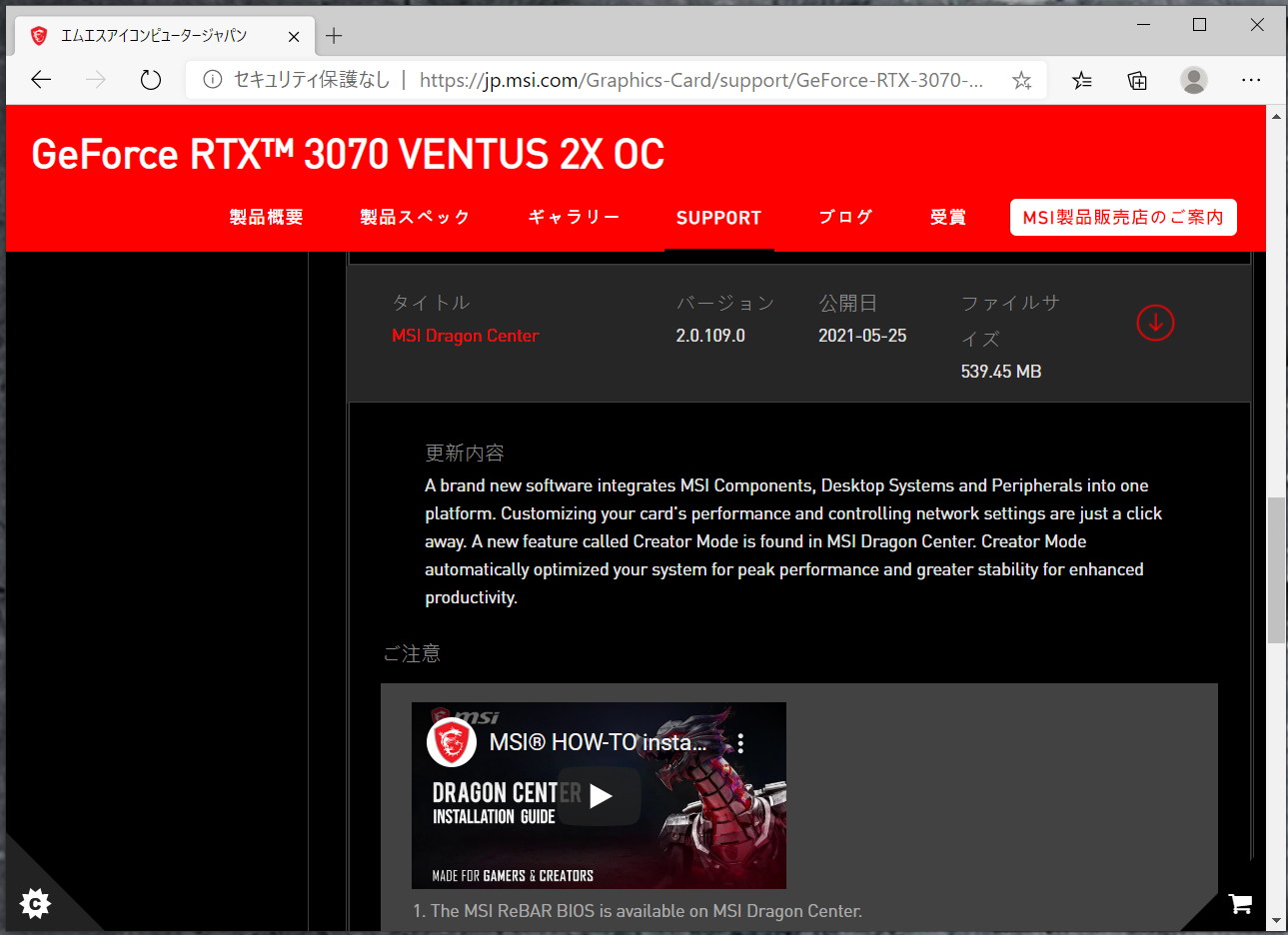The image size is (1288, 935).
Task: Open the cookie settings gear icon
Action: point(36,904)
